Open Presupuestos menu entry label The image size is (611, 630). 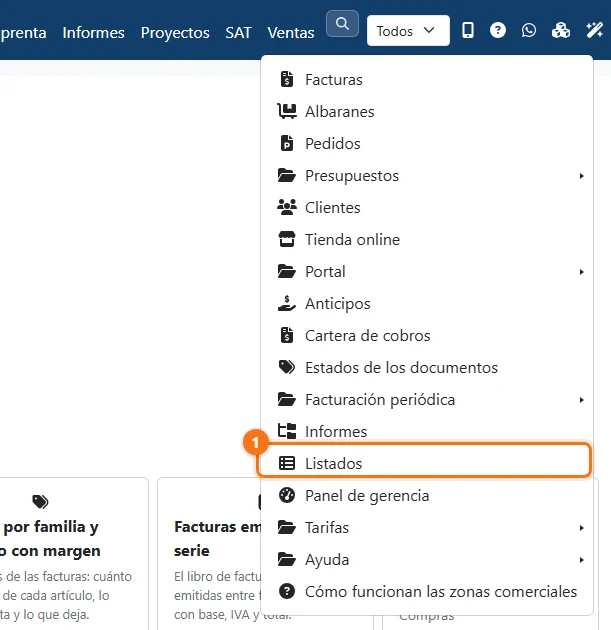tap(352, 176)
